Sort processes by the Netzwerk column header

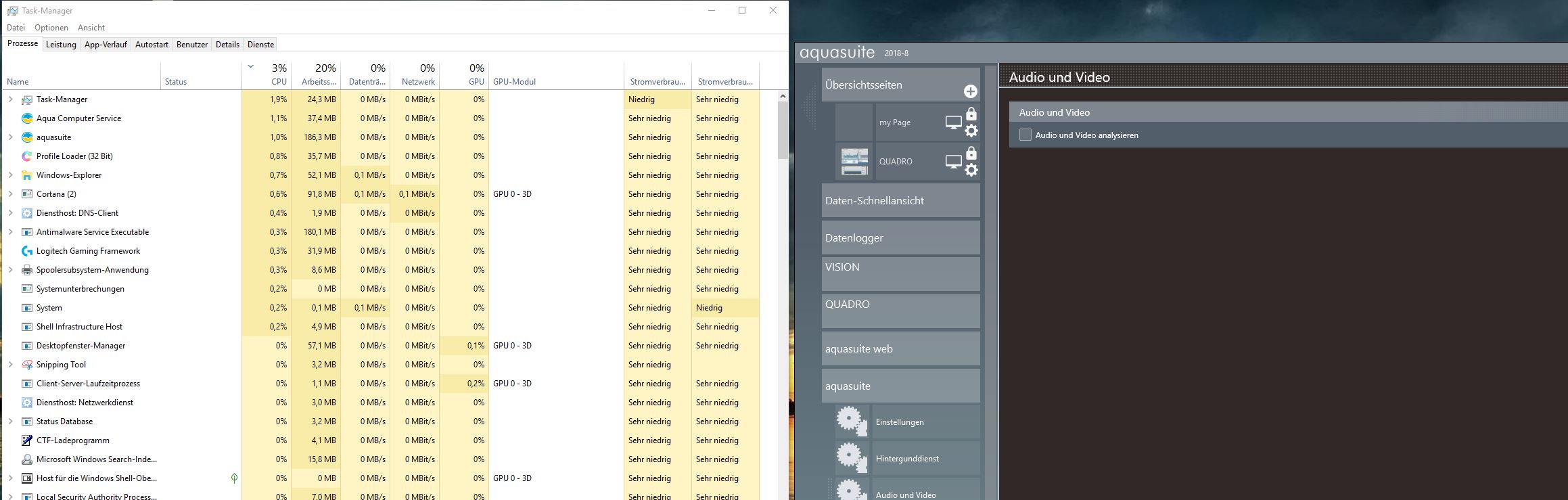(415, 75)
